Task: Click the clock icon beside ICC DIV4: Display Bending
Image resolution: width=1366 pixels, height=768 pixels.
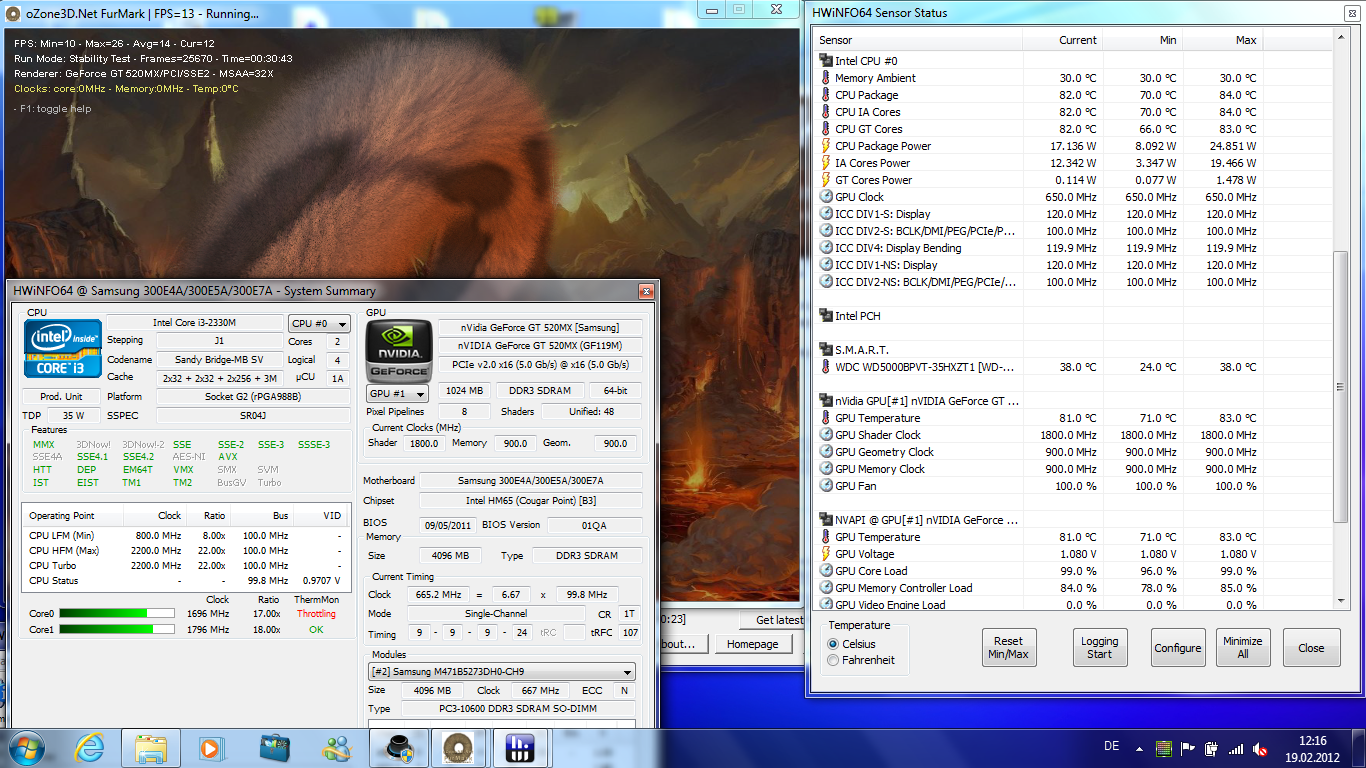Action: pos(826,248)
